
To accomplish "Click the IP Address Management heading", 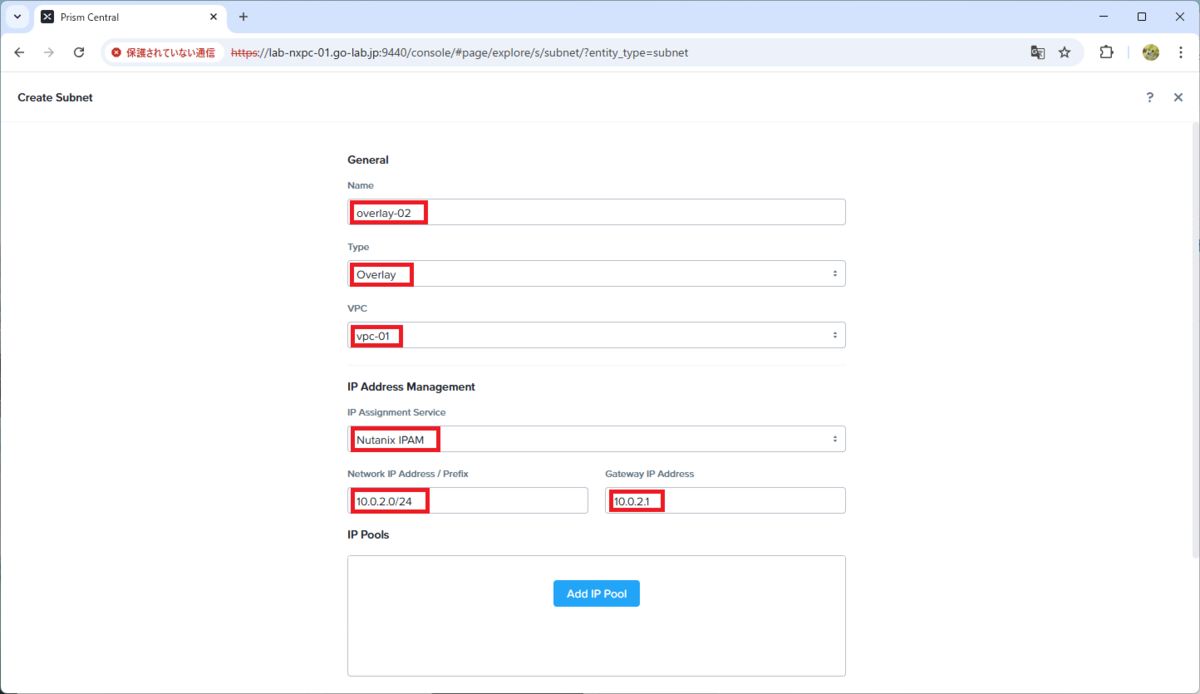I will coord(411,386).
